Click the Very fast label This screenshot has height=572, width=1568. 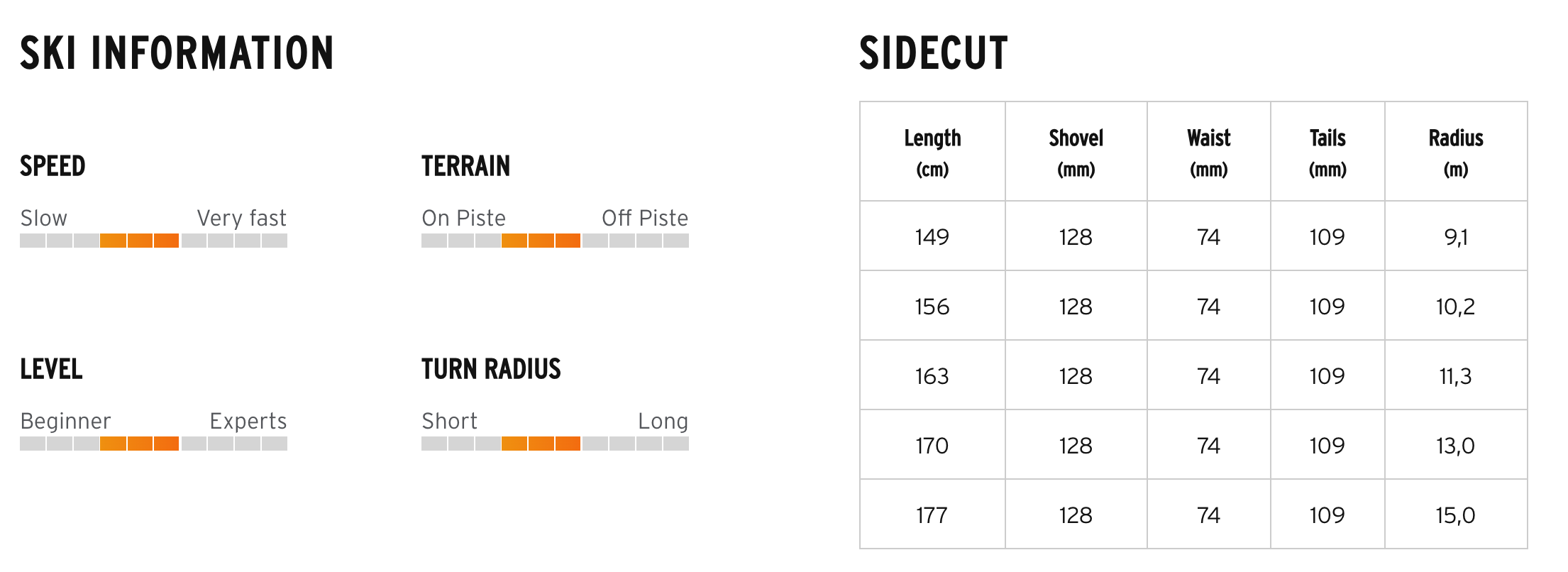[241, 218]
